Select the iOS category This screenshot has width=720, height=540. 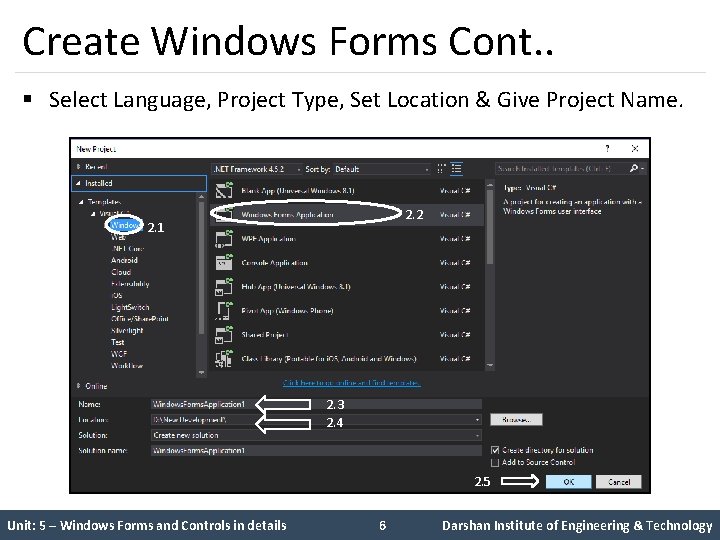pos(117,295)
